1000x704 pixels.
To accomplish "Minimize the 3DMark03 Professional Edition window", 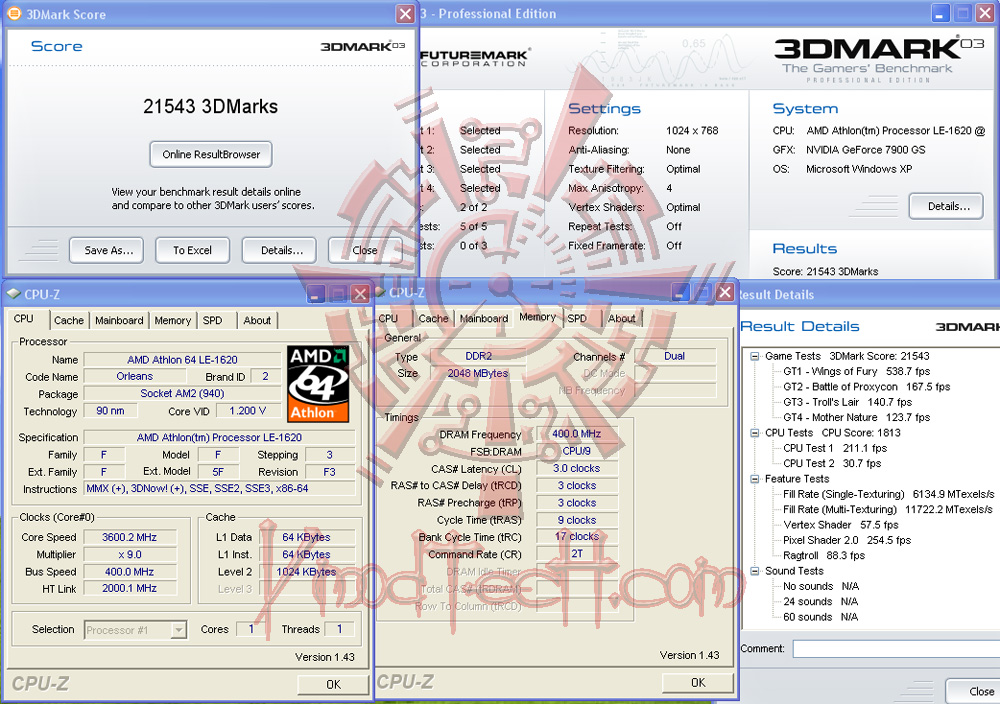I will [940, 13].
